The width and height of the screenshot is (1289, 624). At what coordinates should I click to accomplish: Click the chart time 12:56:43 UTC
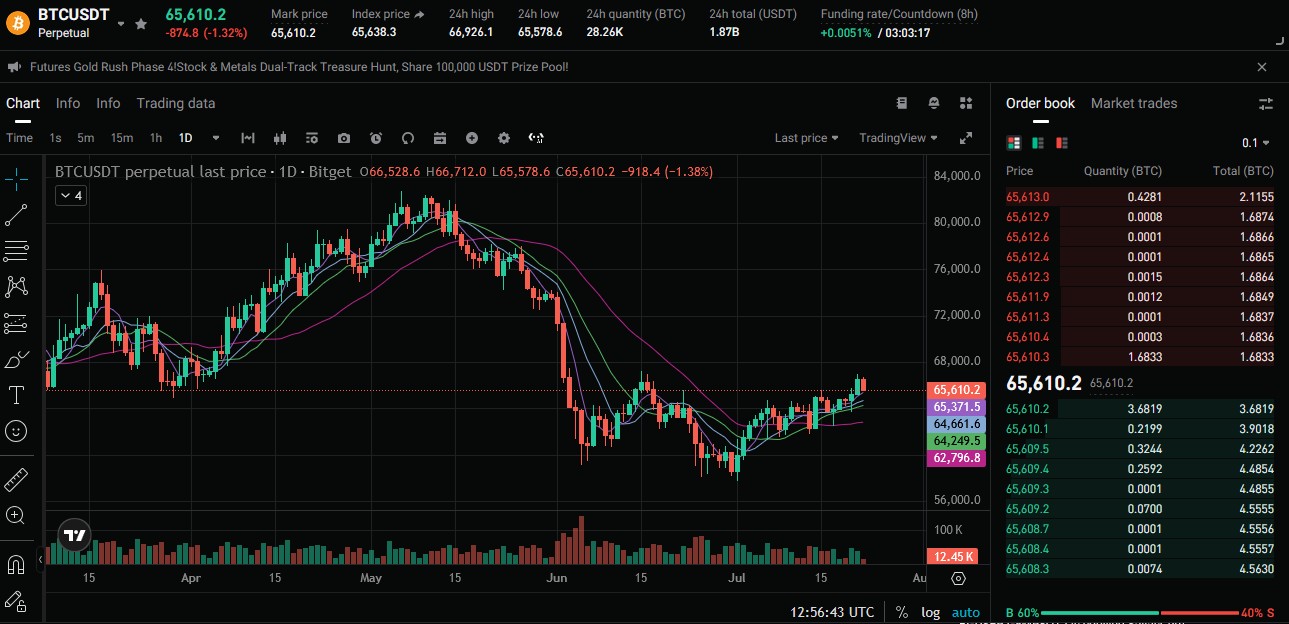tap(832, 612)
